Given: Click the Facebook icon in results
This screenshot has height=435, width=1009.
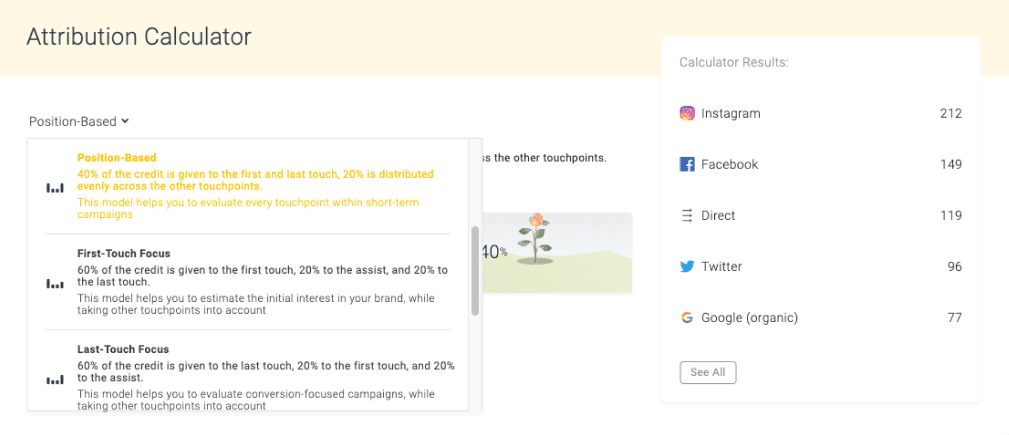Looking at the screenshot, I should point(687,164).
